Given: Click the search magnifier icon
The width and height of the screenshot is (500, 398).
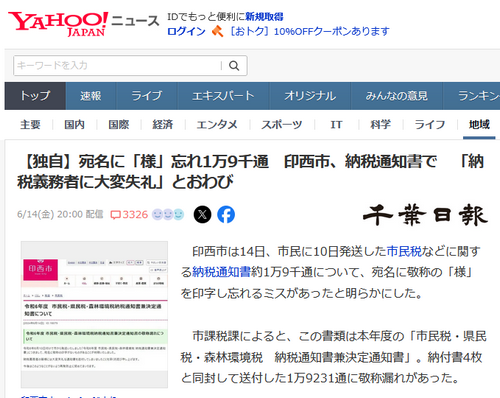Looking at the screenshot, I should click(x=234, y=66).
